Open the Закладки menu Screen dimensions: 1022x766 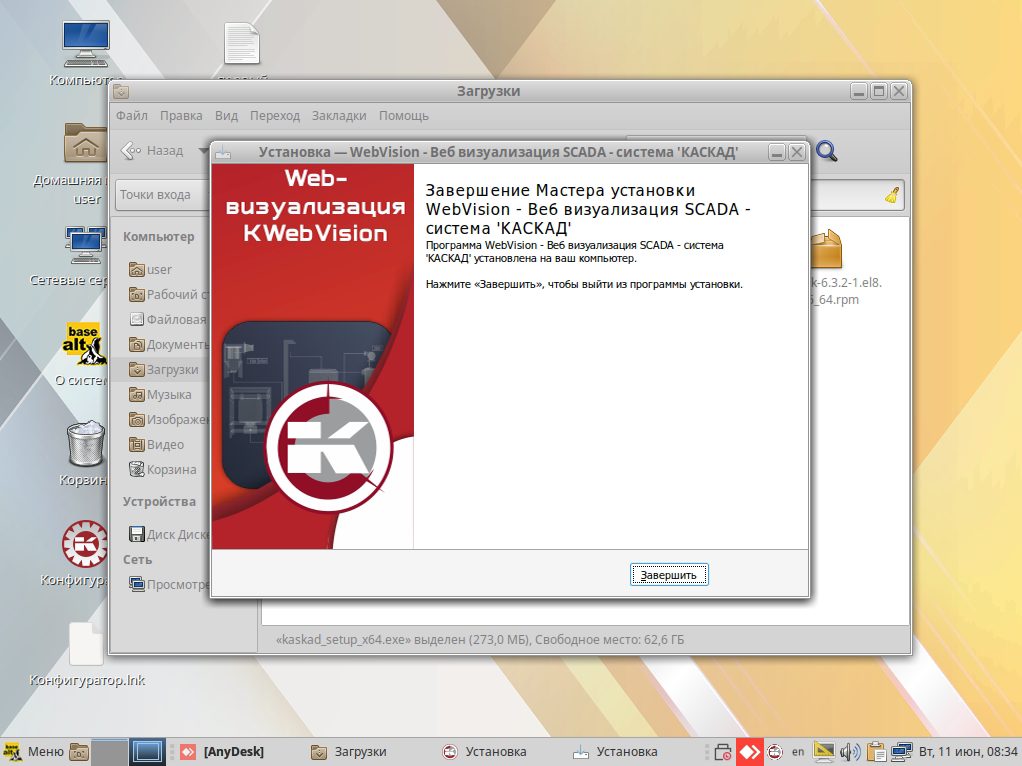[x=339, y=116]
